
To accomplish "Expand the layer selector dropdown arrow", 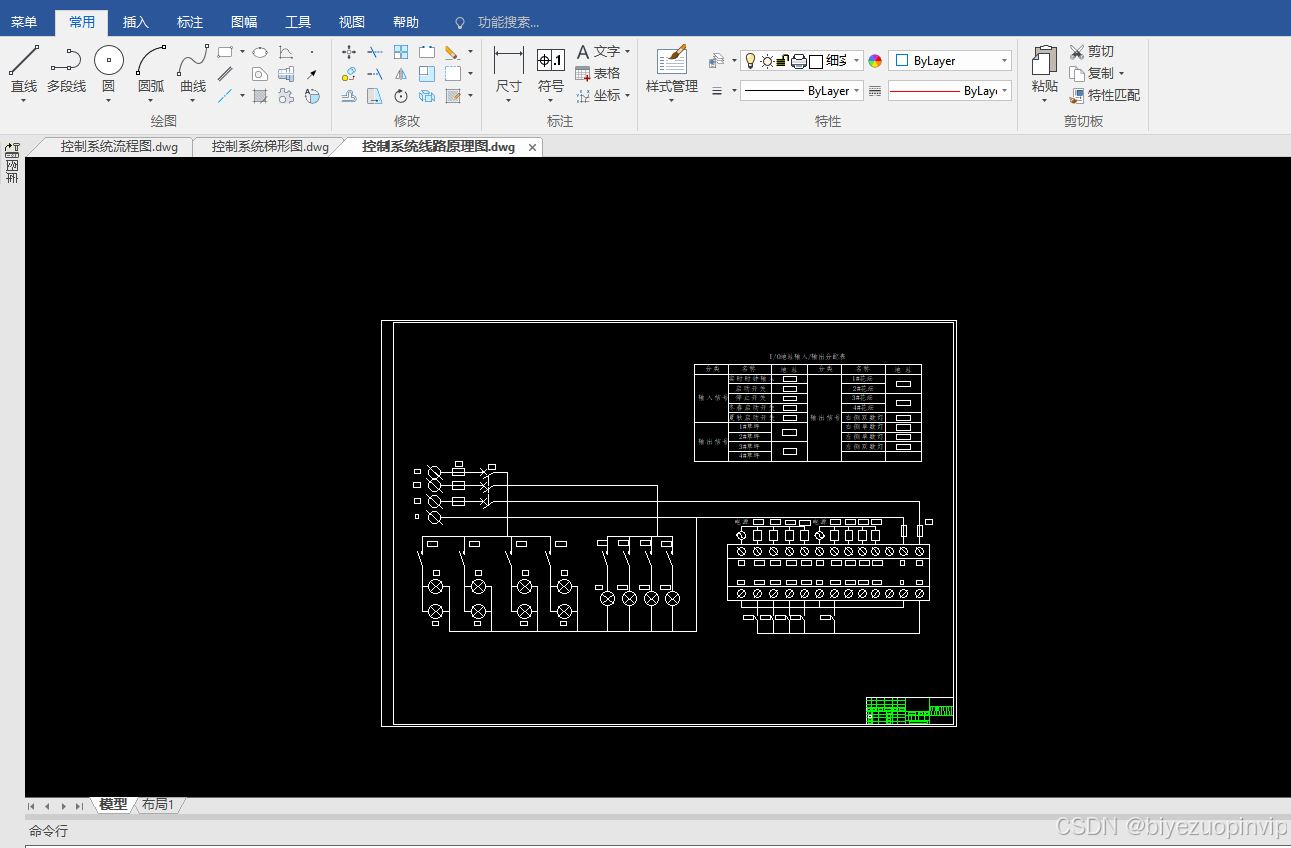I will coord(857,61).
